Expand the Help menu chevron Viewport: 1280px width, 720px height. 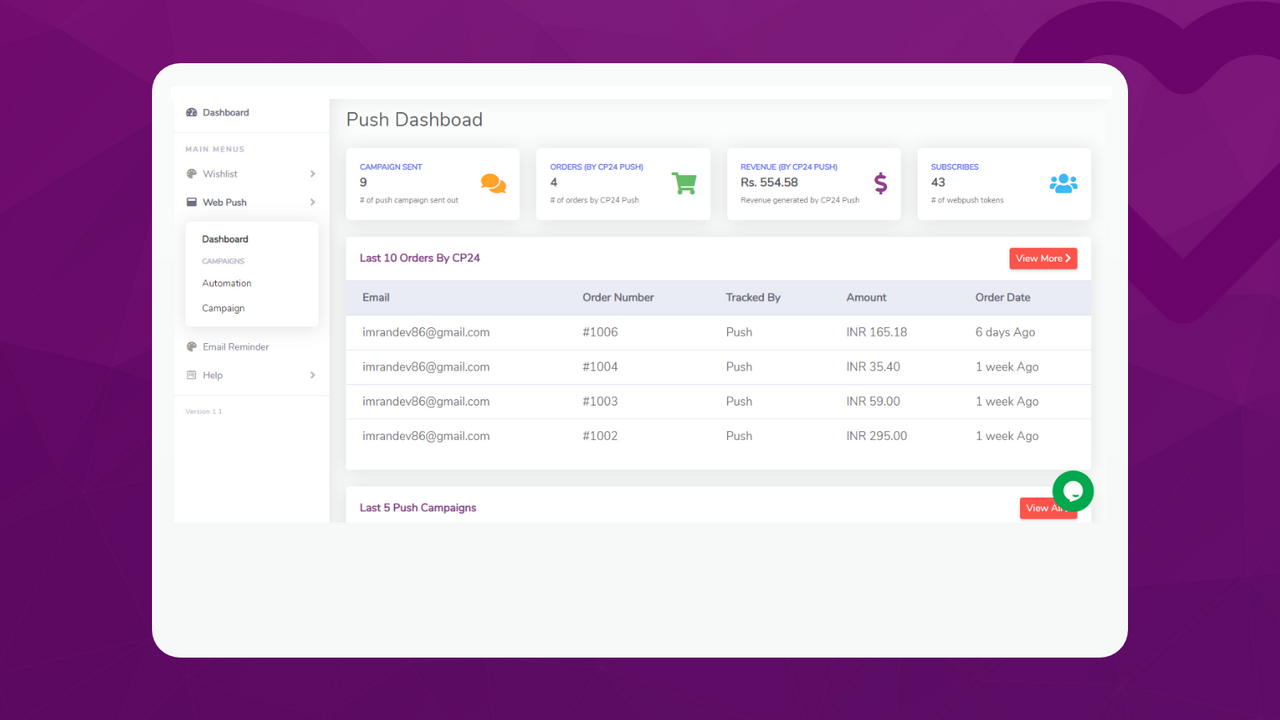point(314,375)
